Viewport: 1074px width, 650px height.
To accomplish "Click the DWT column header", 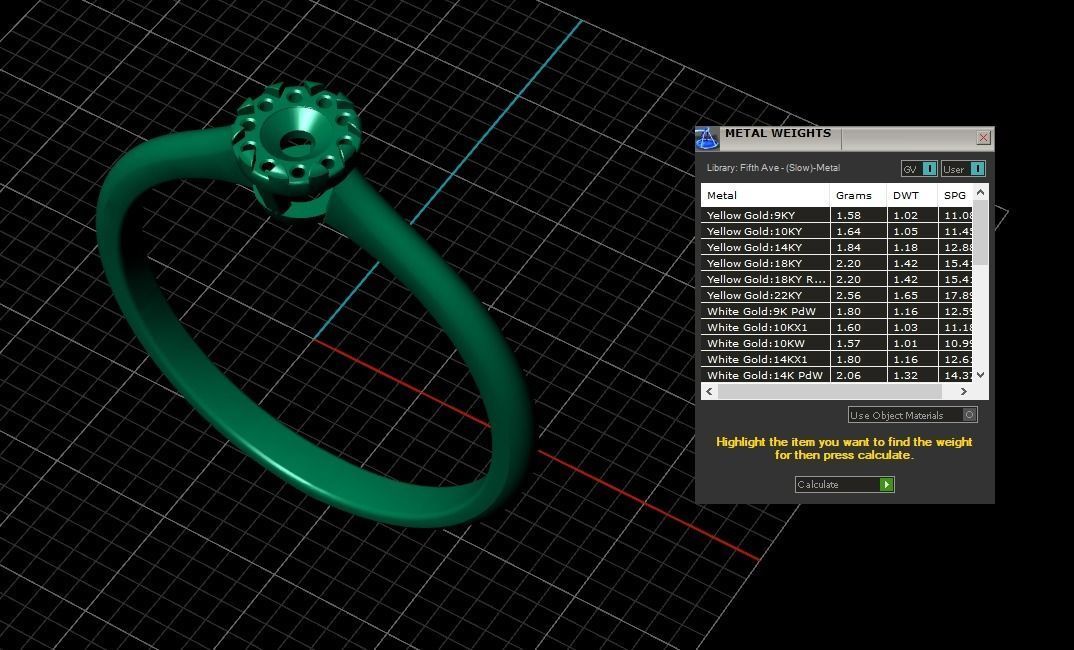I will (912, 195).
